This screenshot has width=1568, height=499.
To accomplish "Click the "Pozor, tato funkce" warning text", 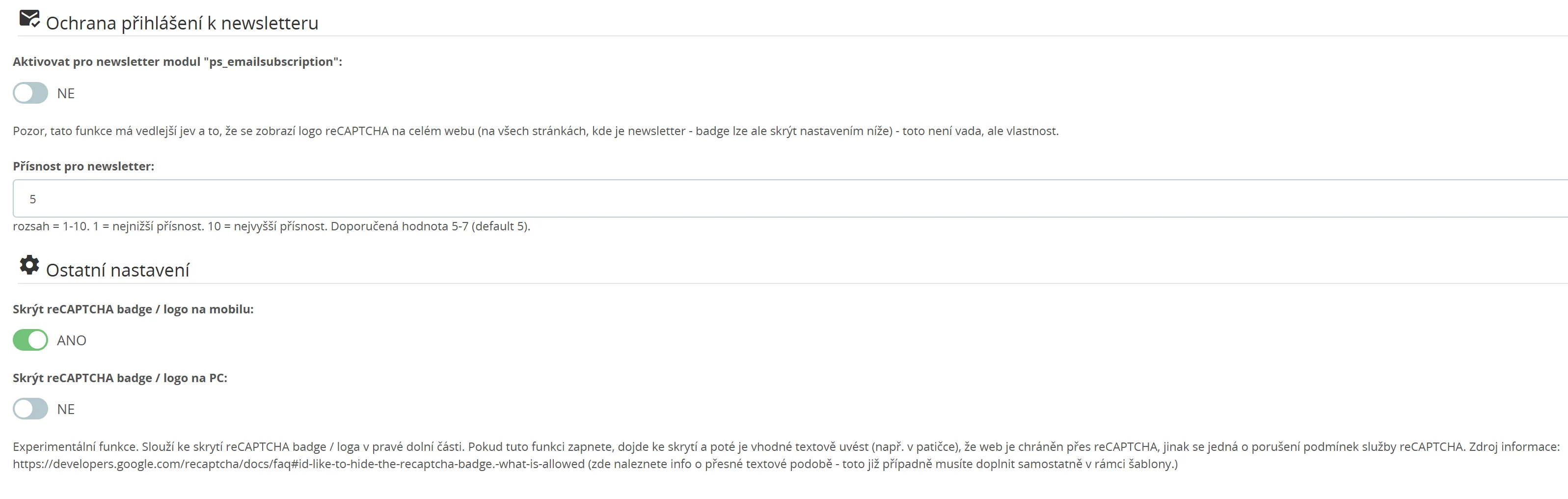I will [536, 131].
